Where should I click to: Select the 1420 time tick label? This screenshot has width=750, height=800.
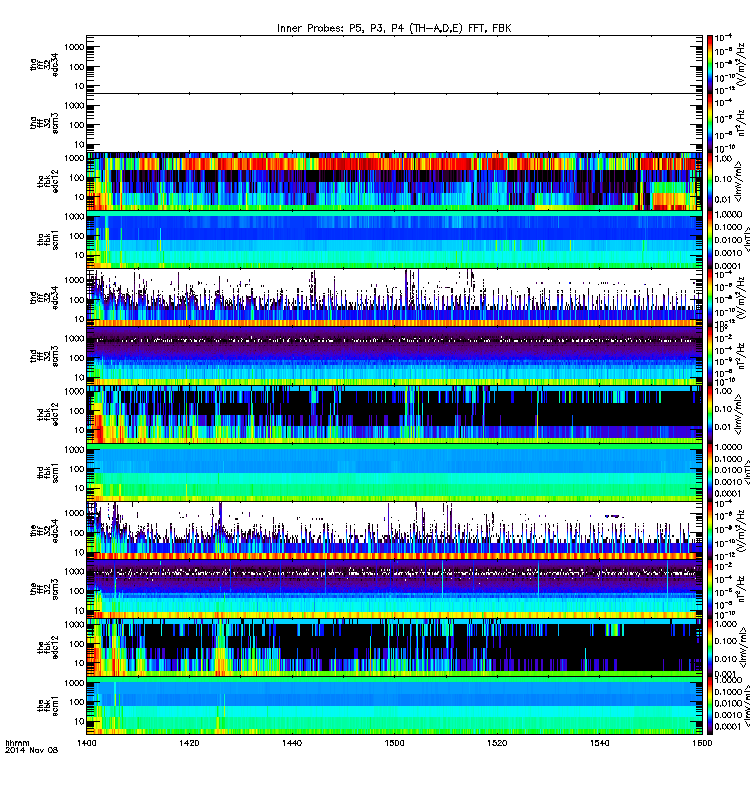pos(189,743)
